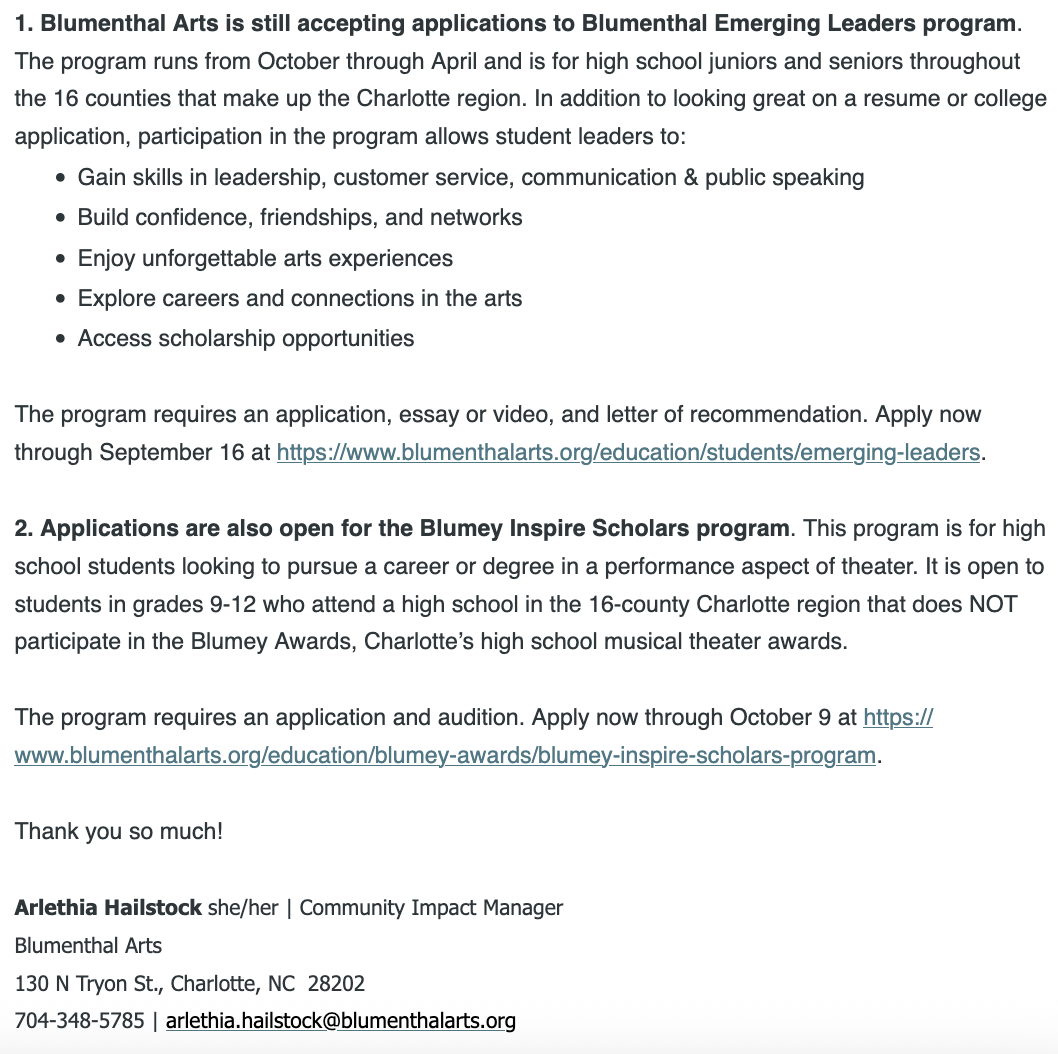Screen dimensions: 1058x1054
Task: Click the phone number 704-348-5785
Action: tap(80, 1021)
